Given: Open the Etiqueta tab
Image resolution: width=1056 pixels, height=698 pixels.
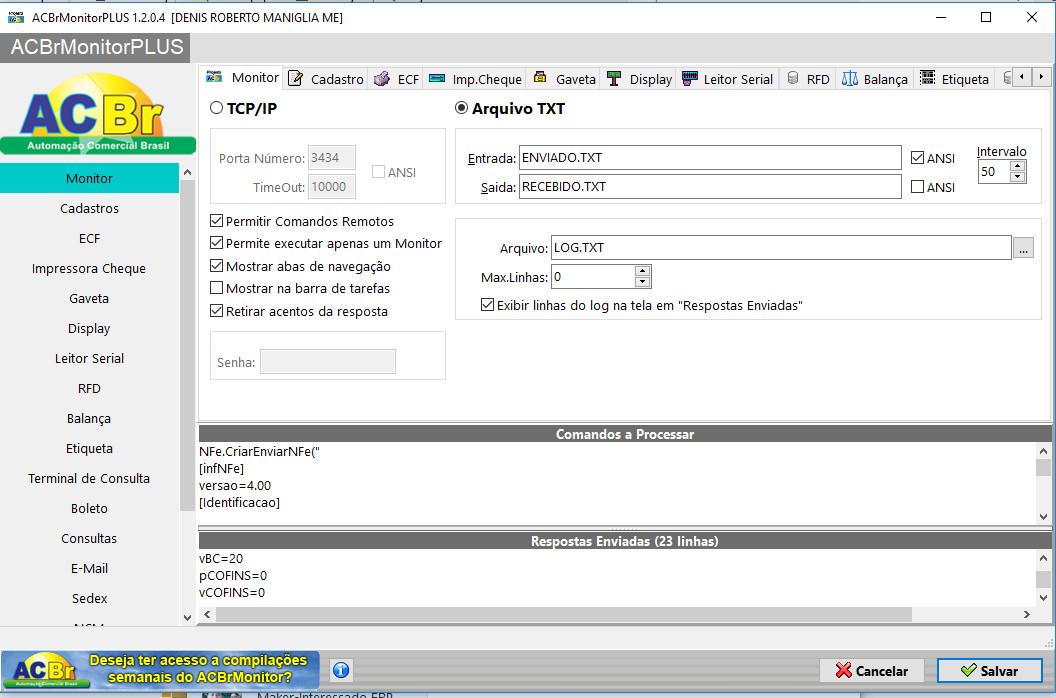Looking at the screenshot, I should pyautogui.click(x=954, y=79).
